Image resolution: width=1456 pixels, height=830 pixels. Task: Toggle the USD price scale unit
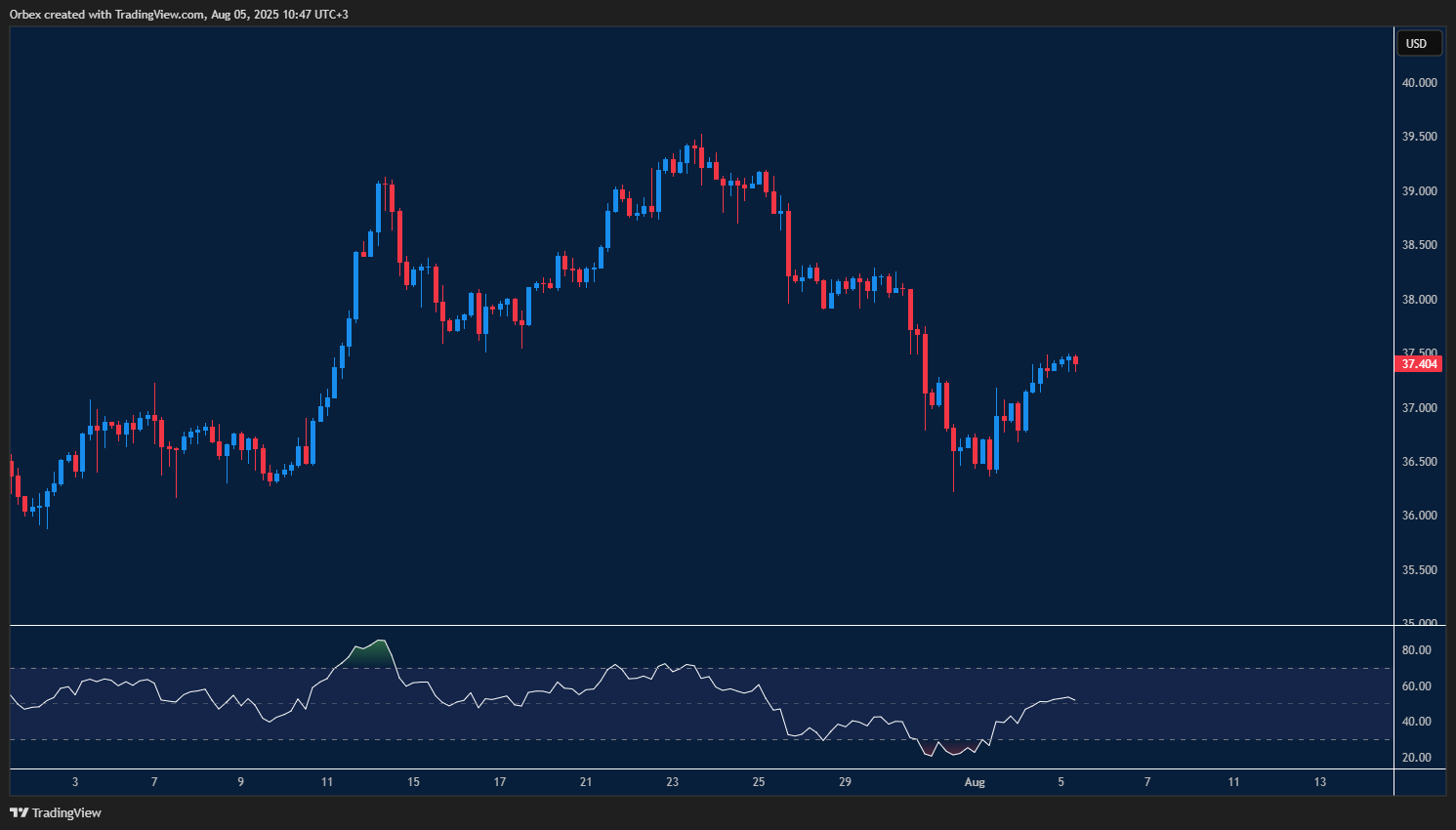(1419, 43)
